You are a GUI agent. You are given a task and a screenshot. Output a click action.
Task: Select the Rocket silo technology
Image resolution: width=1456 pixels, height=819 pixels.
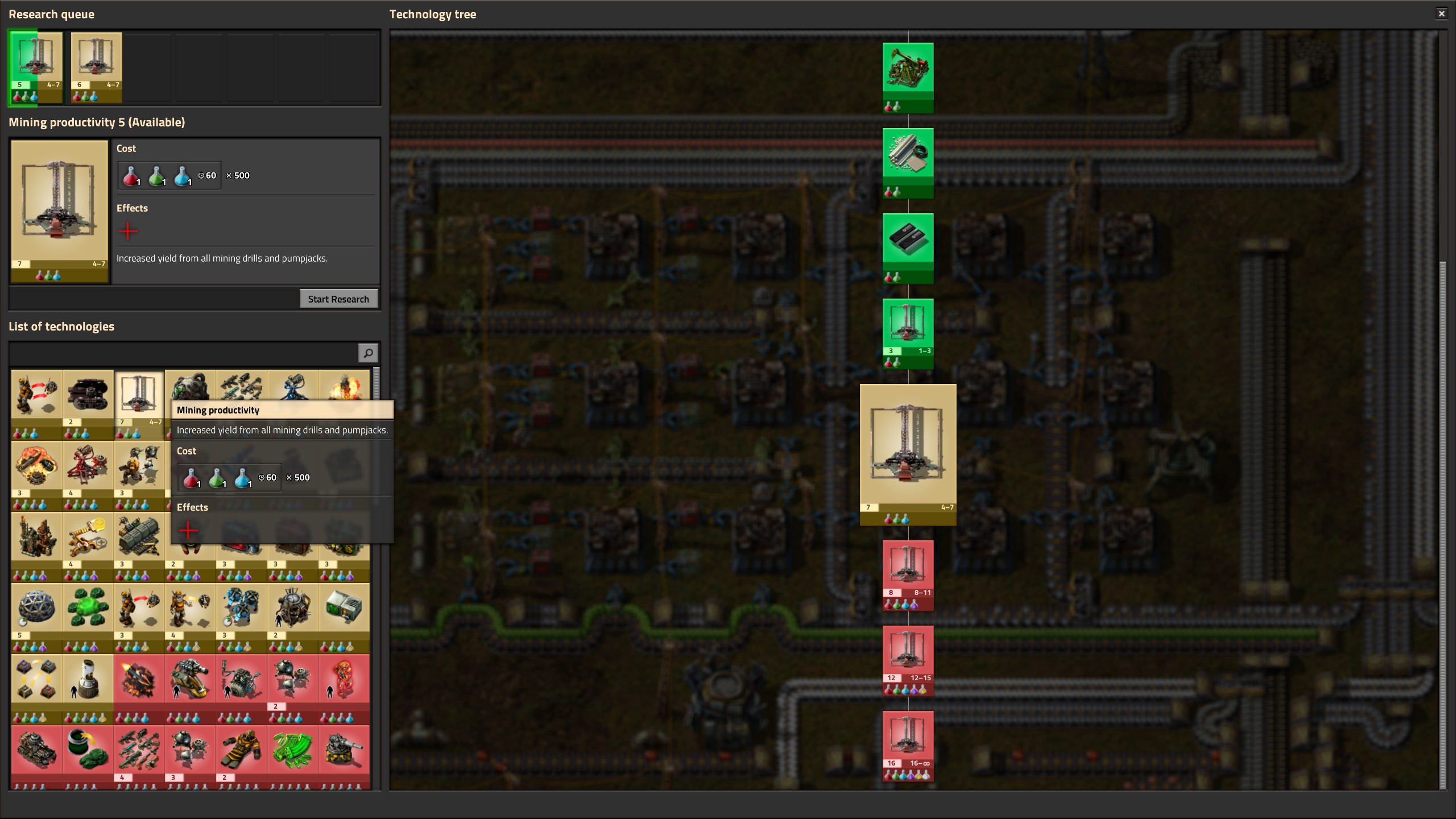(88, 681)
